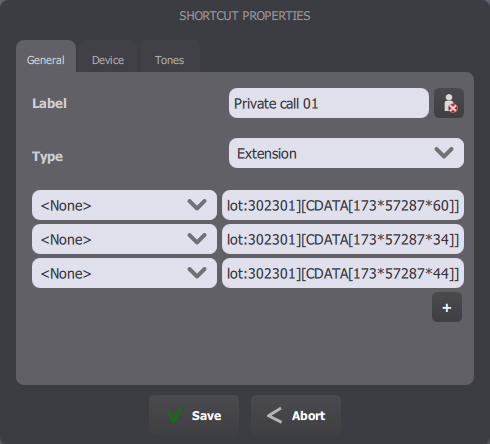Open the Type dropdown showing Extension

[346, 153]
